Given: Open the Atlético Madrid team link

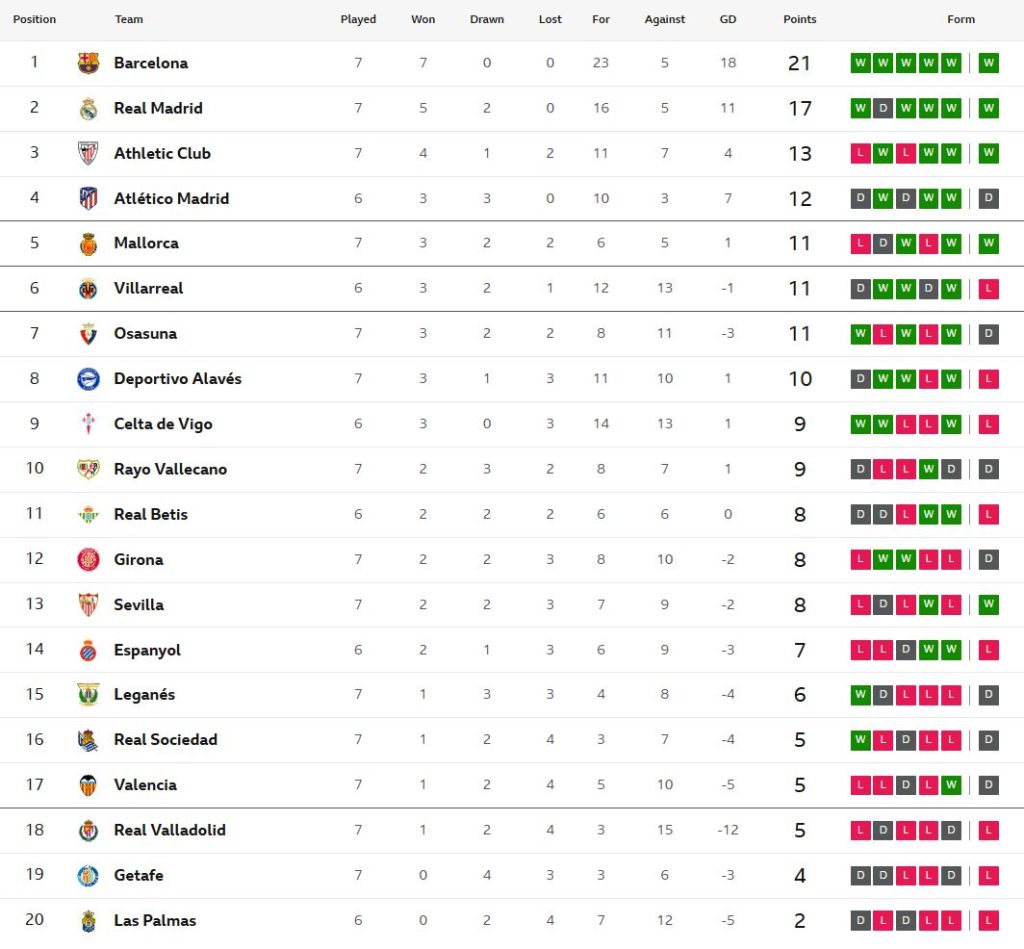Looking at the screenshot, I should [171, 198].
